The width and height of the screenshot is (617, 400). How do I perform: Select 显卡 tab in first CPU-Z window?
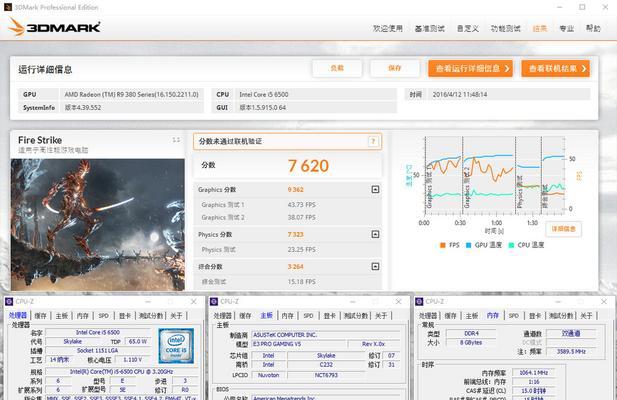point(125,315)
